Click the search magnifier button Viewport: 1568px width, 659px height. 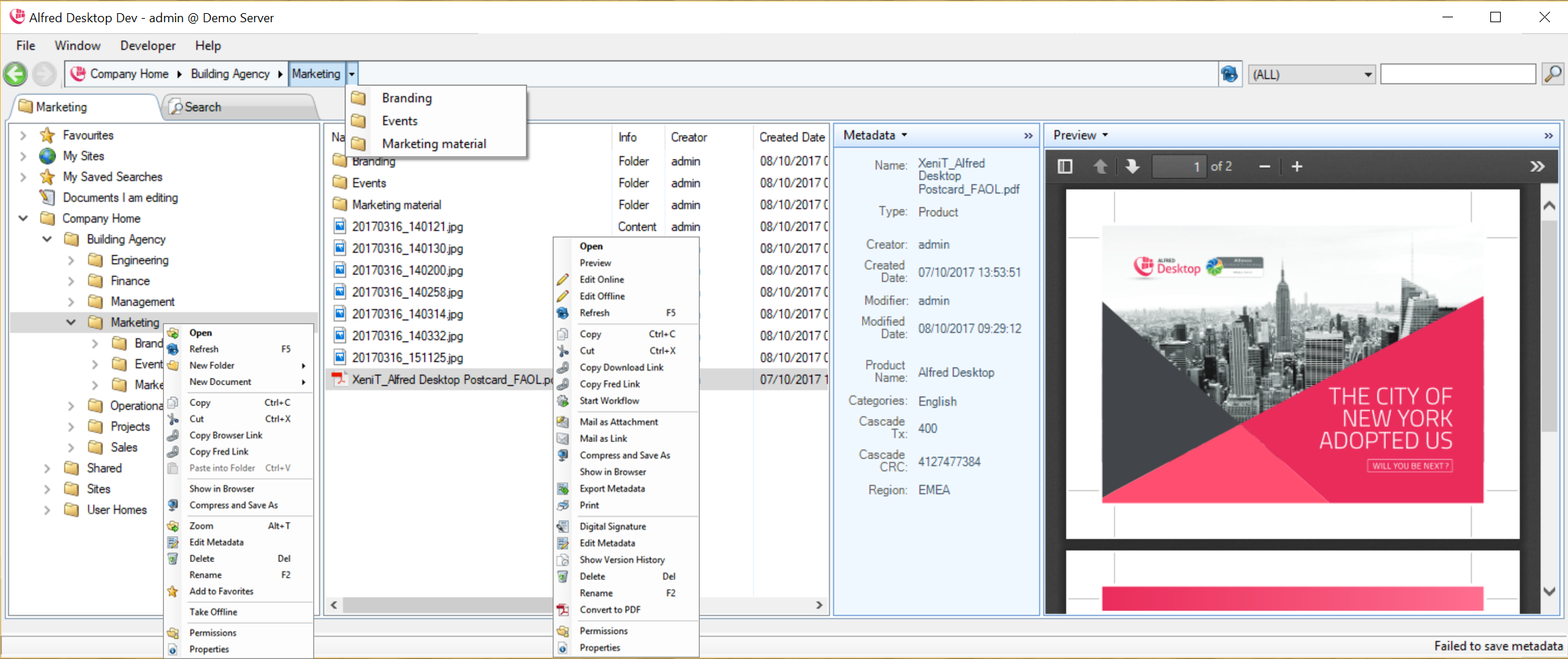click(1552, 74)
